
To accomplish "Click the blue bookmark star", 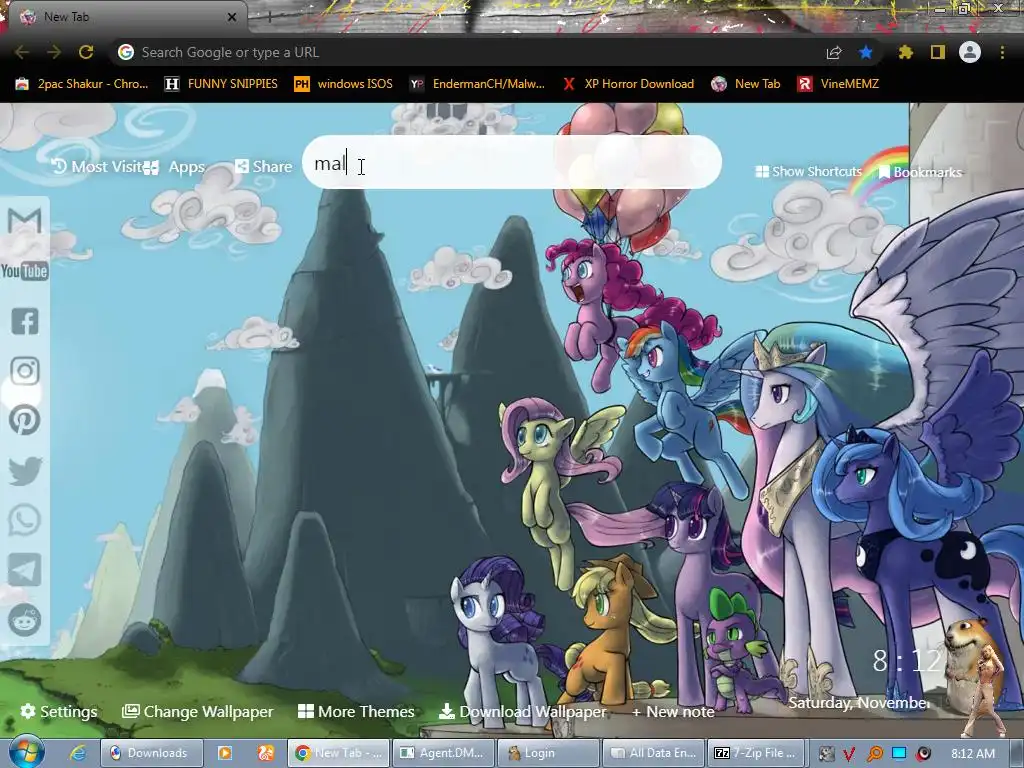I will pos(866,52).
